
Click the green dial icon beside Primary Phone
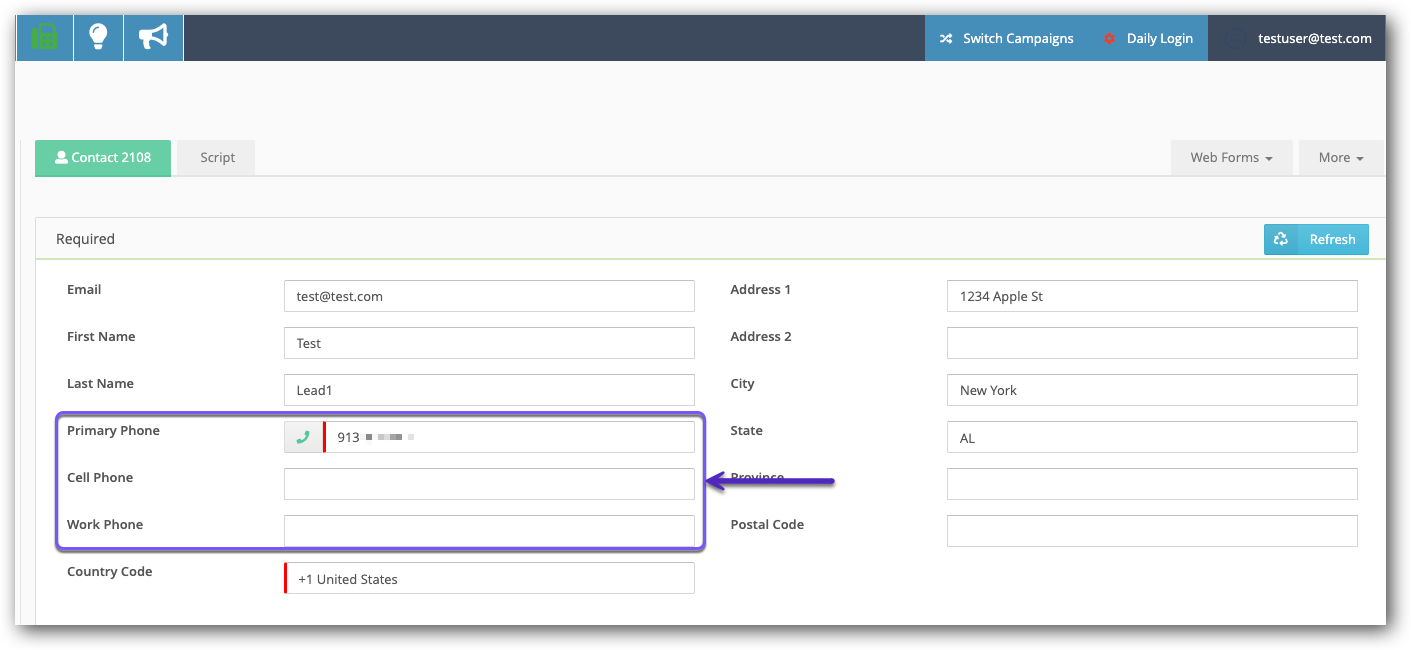(304, 437)
